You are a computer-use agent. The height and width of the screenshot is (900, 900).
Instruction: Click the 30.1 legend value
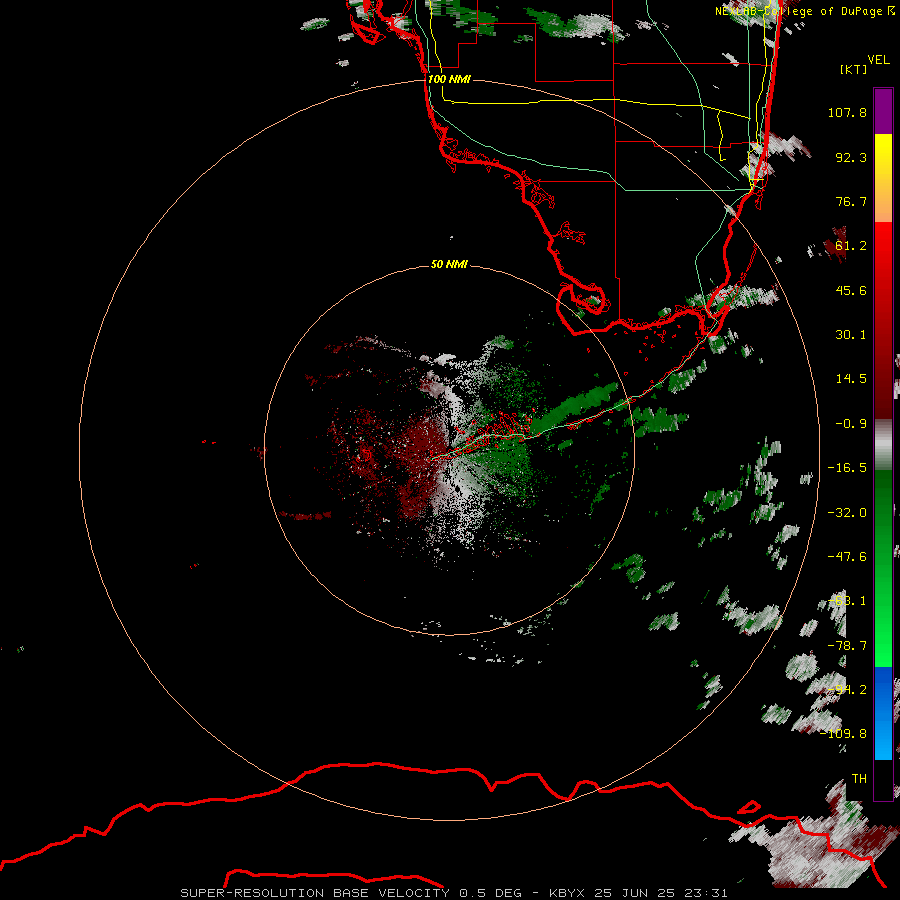[851, 335]
